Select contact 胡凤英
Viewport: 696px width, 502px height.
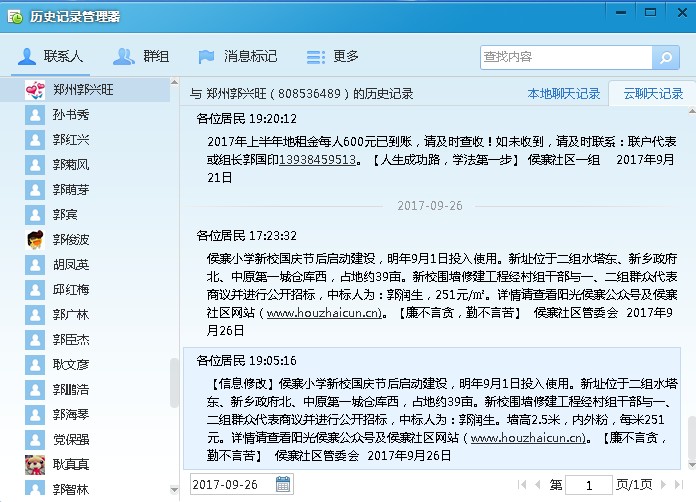pos(85,265)
